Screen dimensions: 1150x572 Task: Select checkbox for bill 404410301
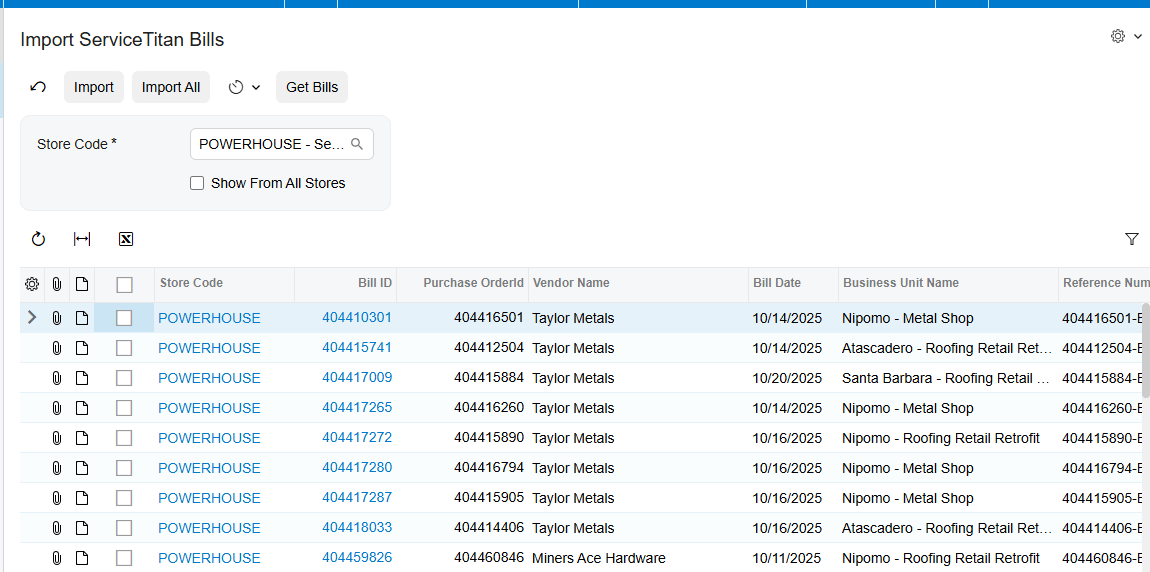124,318
